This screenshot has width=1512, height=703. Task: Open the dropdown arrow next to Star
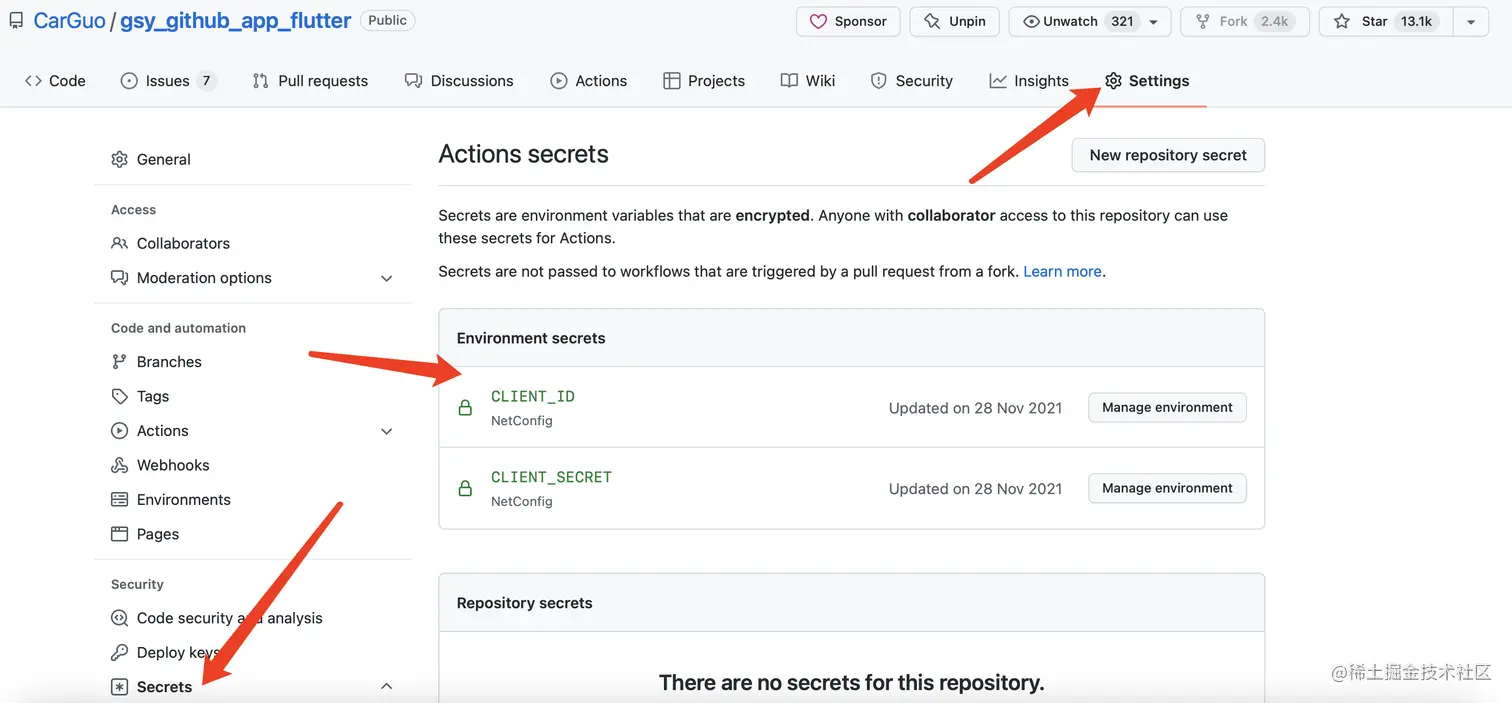1470,21
